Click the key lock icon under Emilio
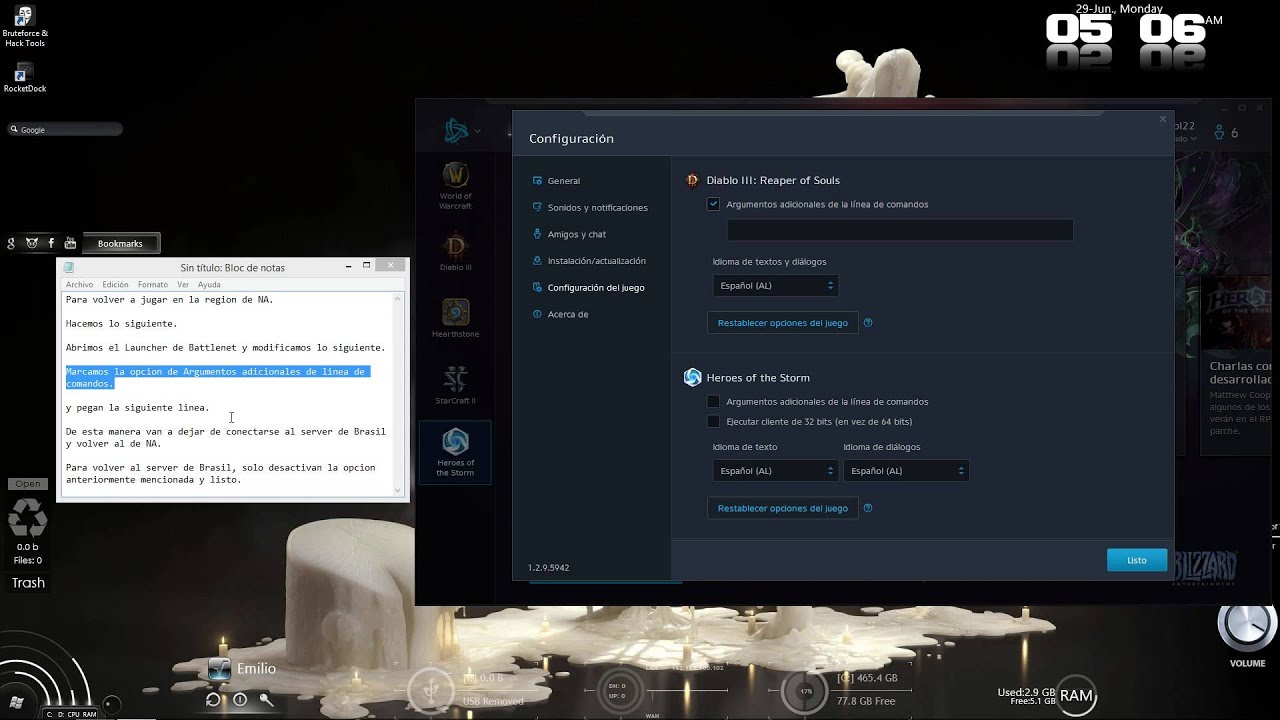The height and width of the screenshot is (720, 1280). click(x=266, y=700)
